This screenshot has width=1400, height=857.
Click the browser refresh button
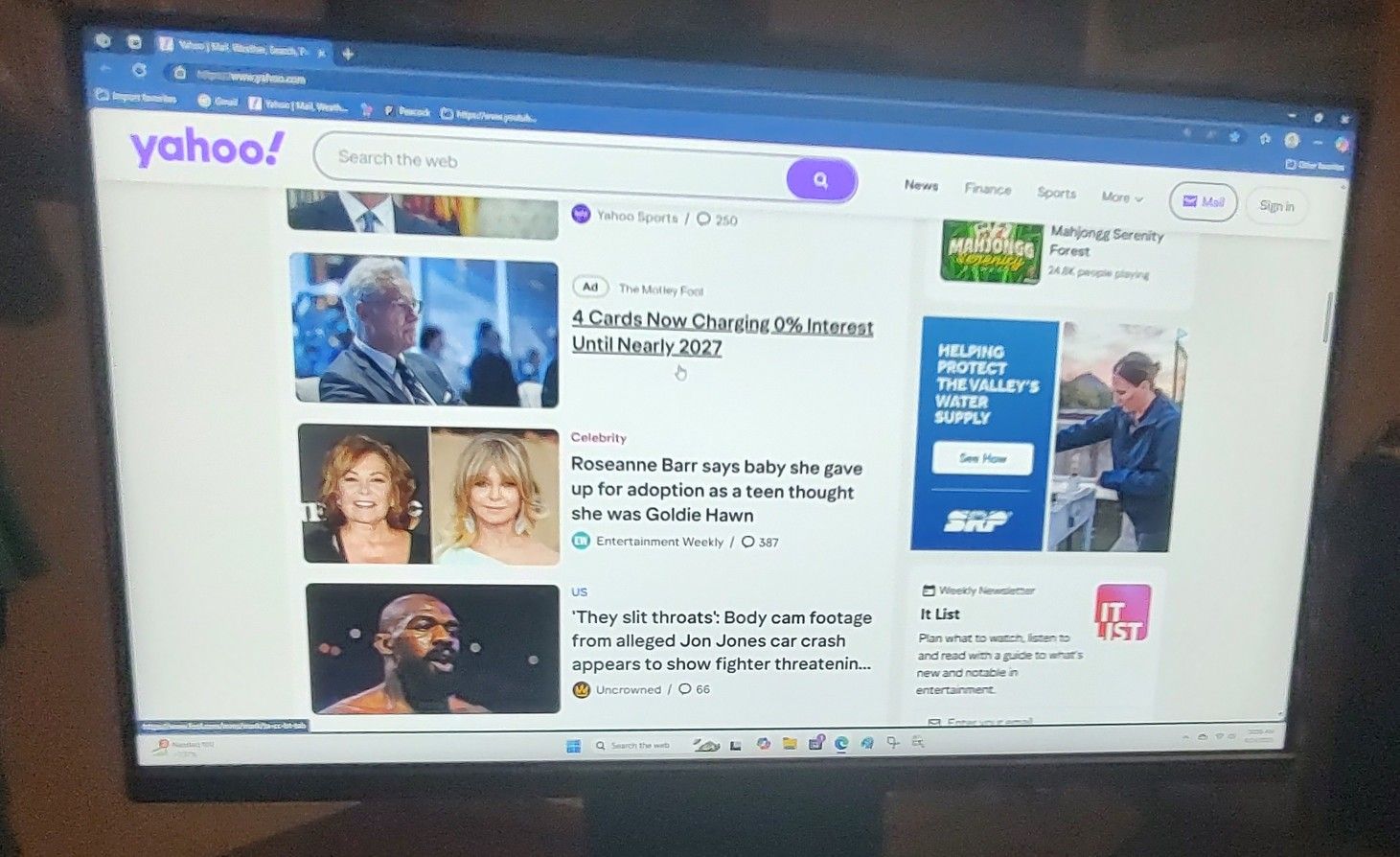coord(140,70)
